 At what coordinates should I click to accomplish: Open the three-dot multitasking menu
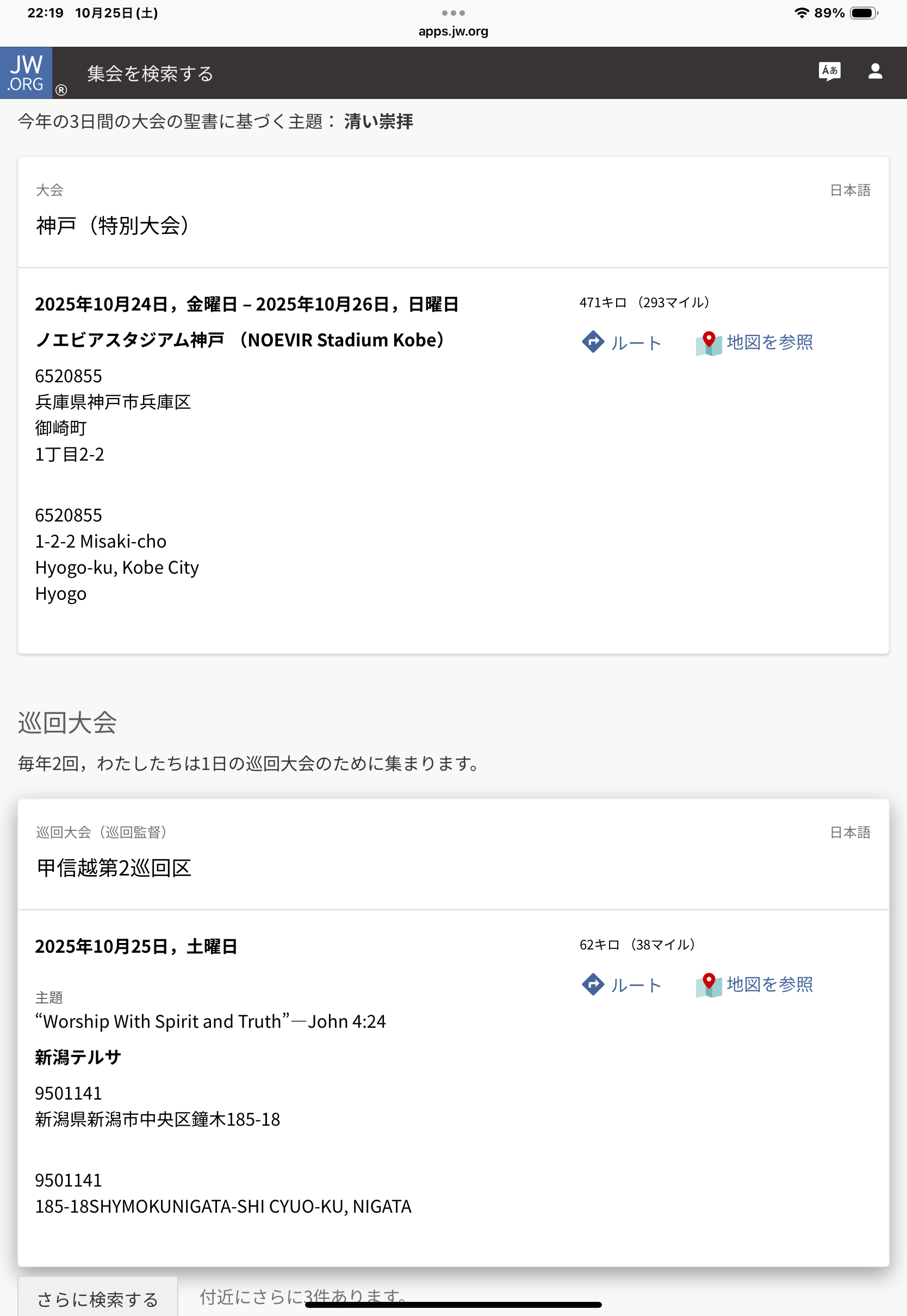coord(453,13)
